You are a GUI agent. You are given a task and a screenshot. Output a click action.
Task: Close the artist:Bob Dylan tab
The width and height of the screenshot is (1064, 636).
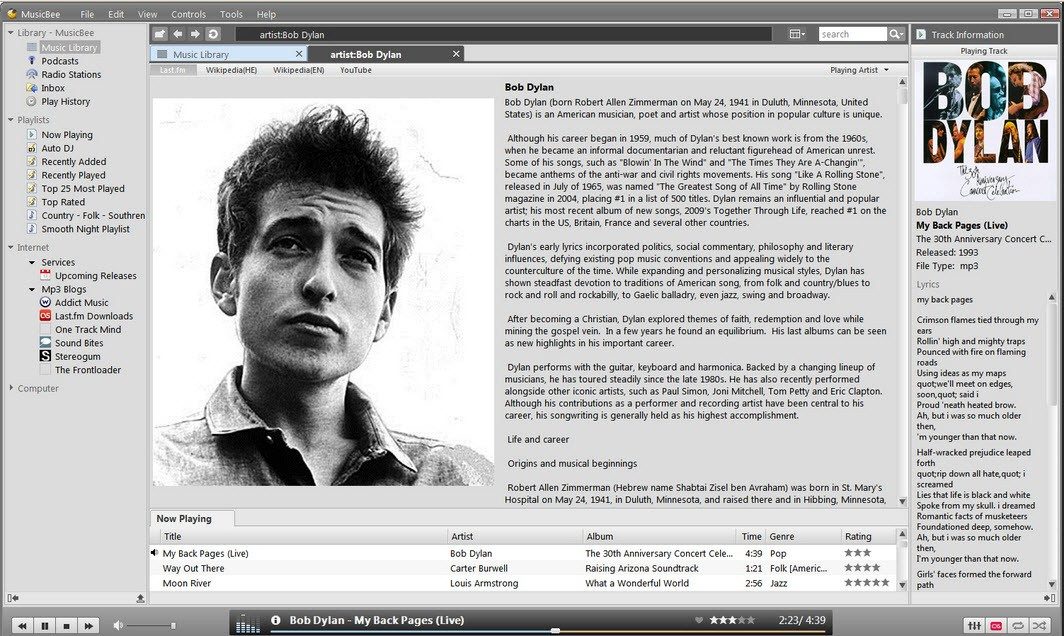[456, 54]
